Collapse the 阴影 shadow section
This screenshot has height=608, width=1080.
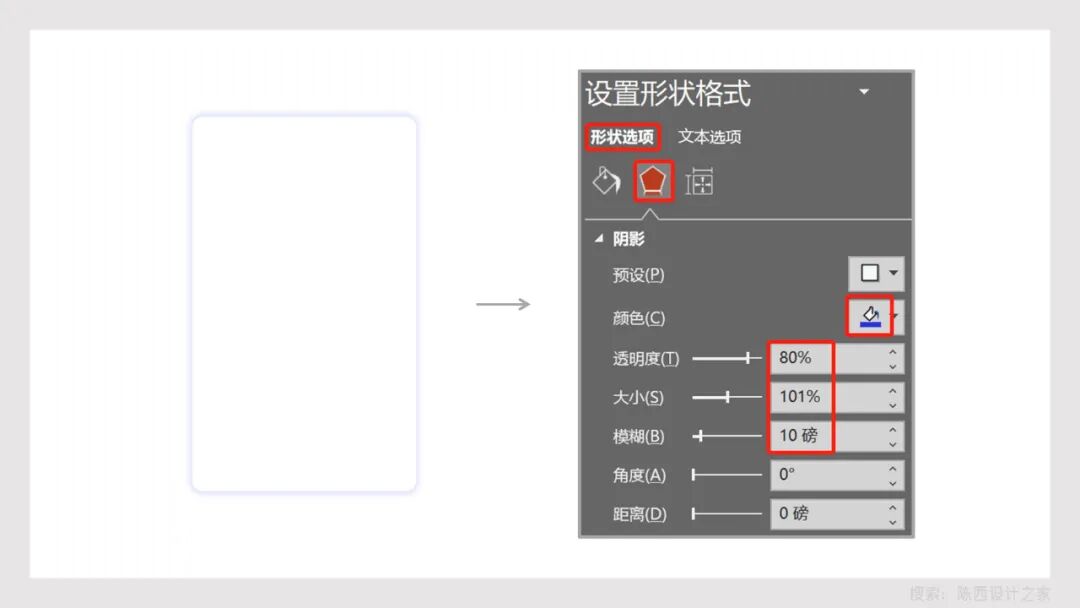[x=599, y=238]
